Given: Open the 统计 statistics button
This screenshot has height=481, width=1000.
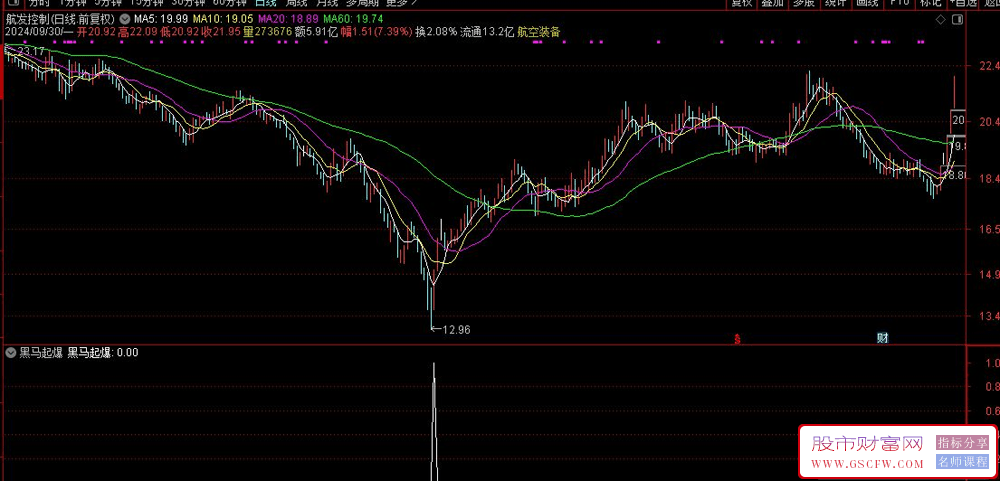Looking at the screenshot, I should (835, 3).
